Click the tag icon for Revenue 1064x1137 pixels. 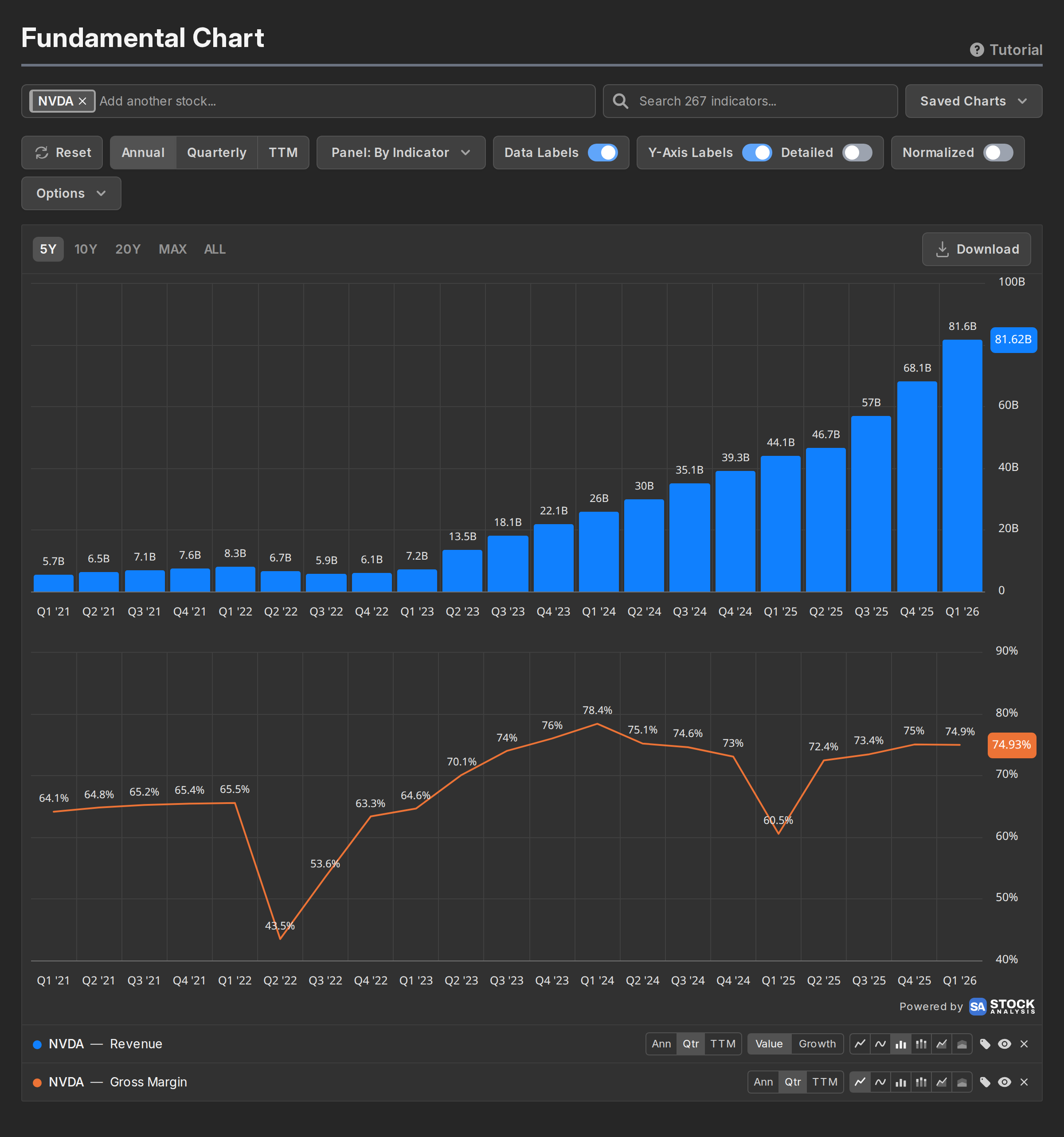tap(985, 1044)
